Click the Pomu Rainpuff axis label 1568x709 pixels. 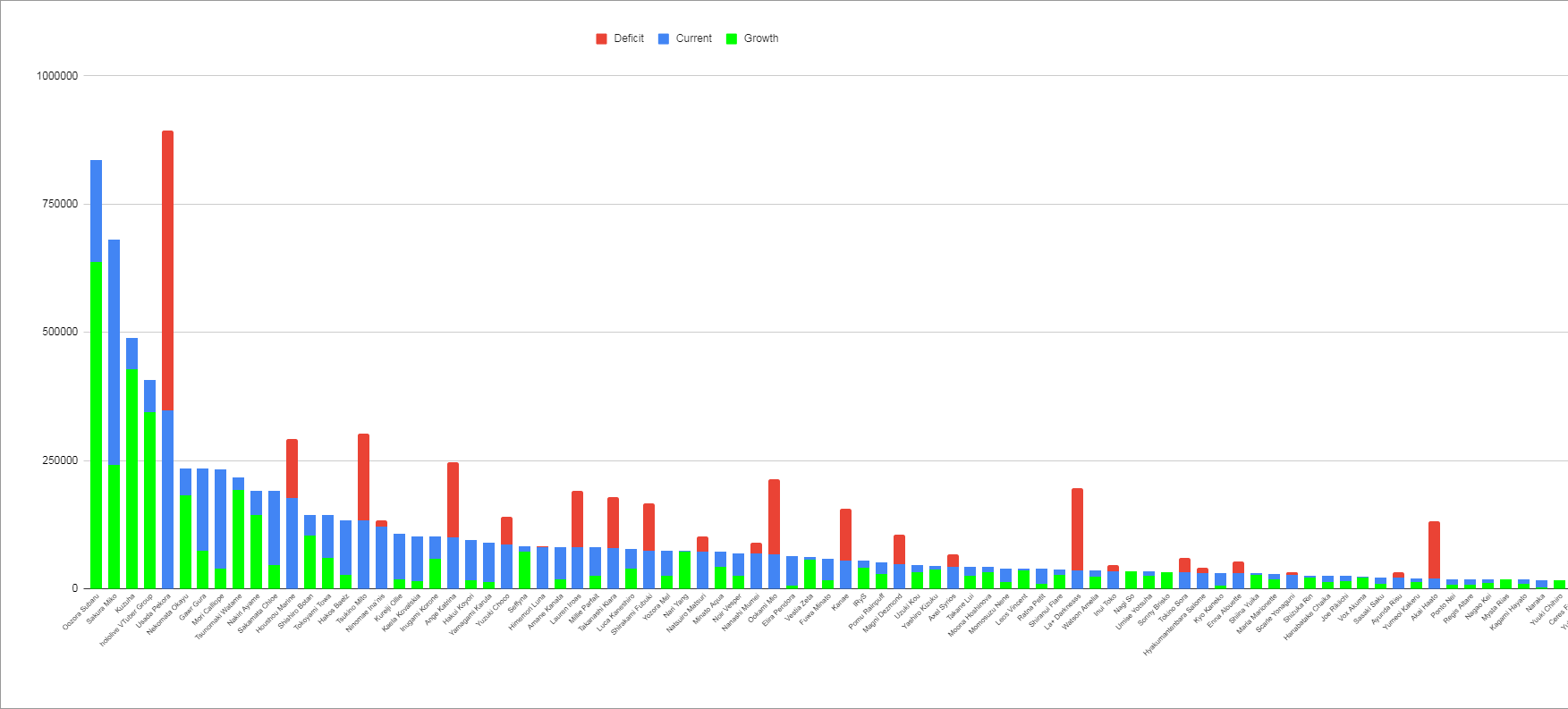point(868,612)
